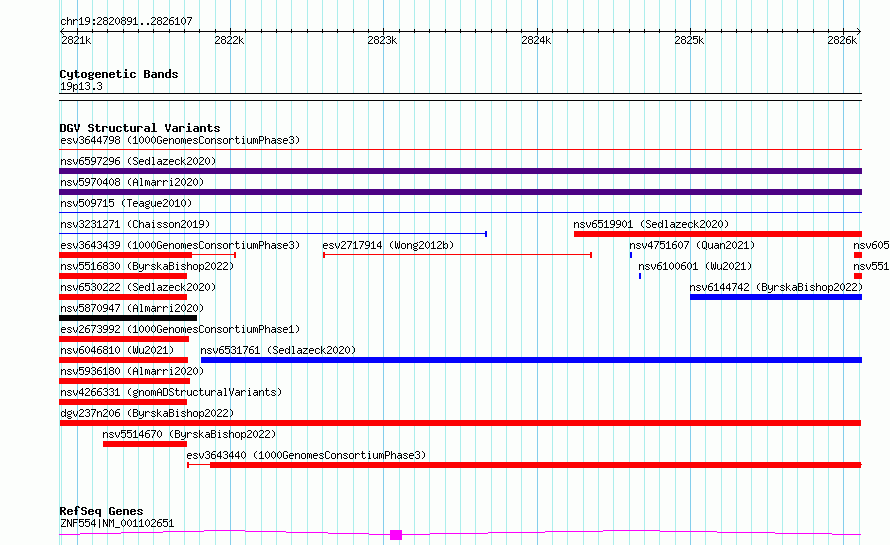Click the long blue bar under nsv6531761
Viewport: 890px width, 545px height.
pos(531,360)
